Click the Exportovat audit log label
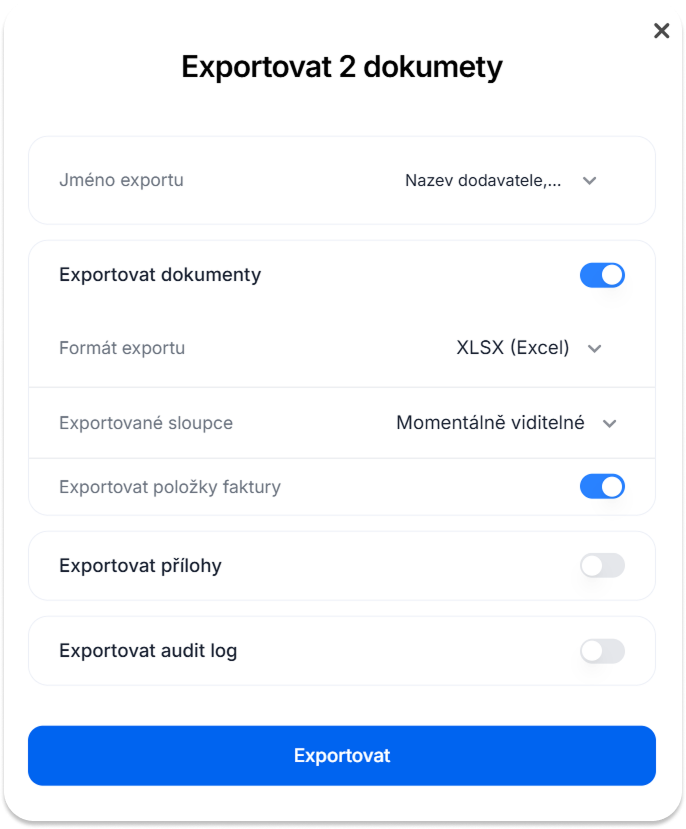The height and width of the screenshot is (829, 686). (x=148, y=651)
